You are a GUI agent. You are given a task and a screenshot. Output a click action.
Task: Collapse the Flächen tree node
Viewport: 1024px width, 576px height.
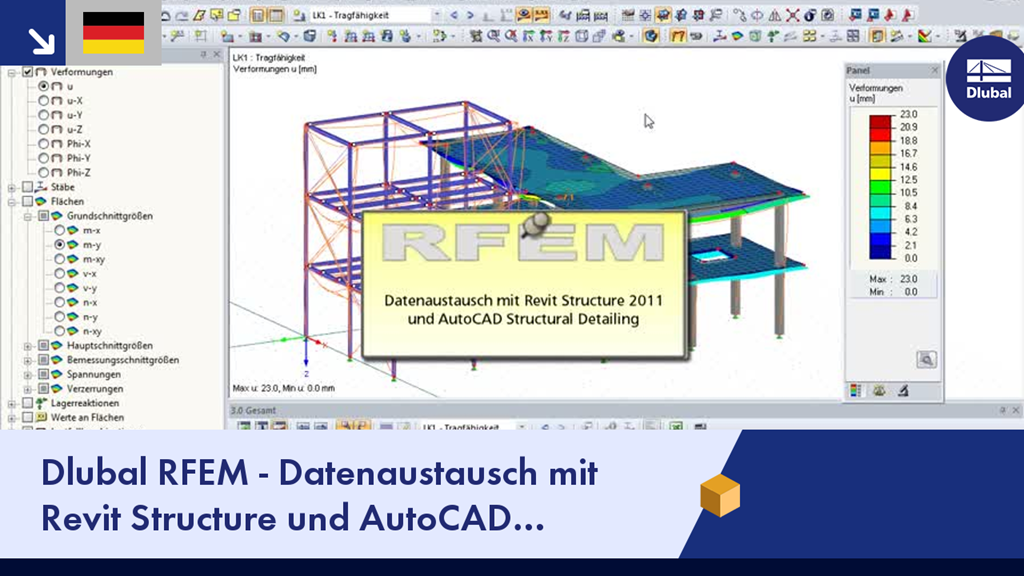click(x=12, y=202)
